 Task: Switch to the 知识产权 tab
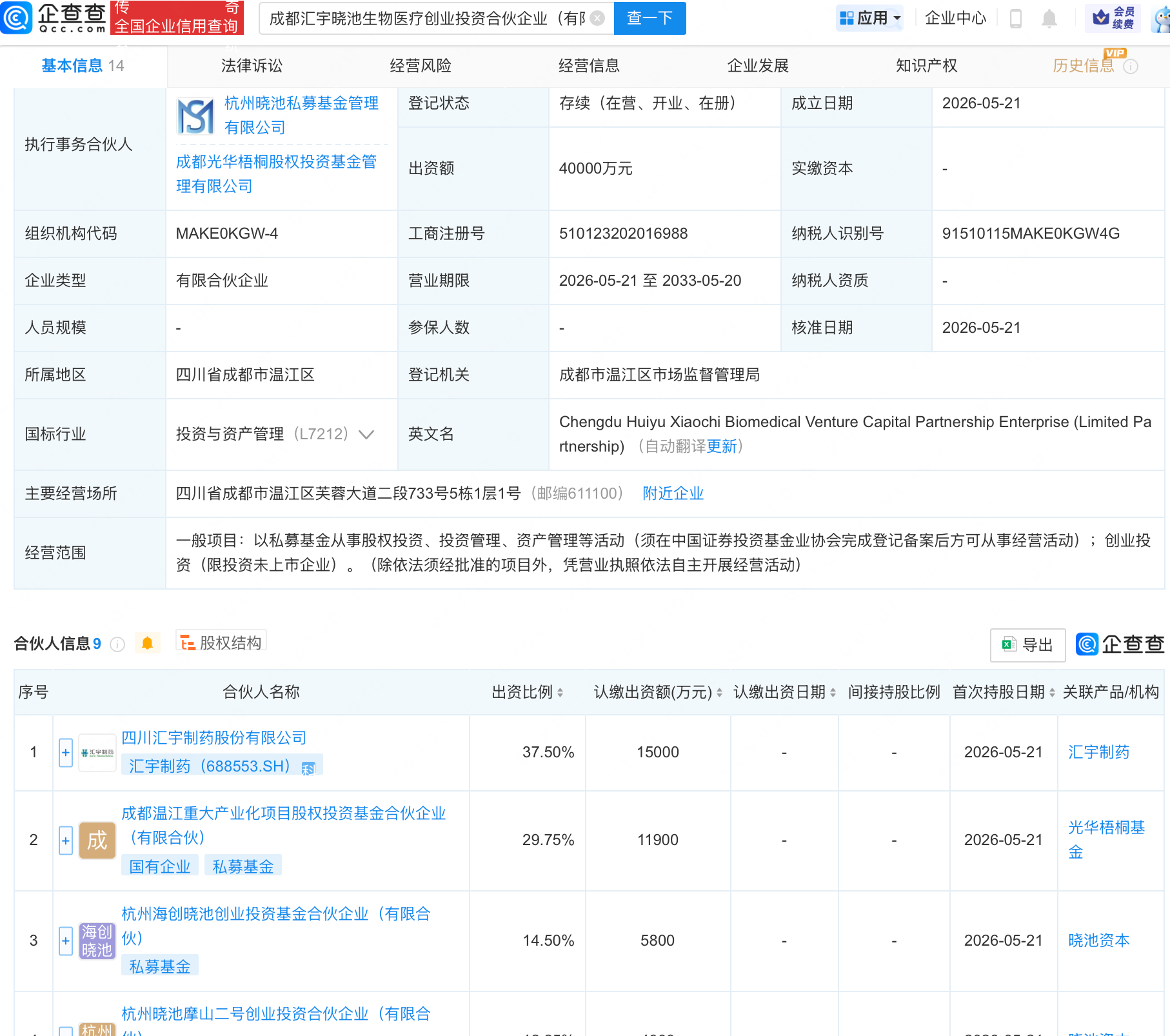pyautogui.click(x=926, y=66)
